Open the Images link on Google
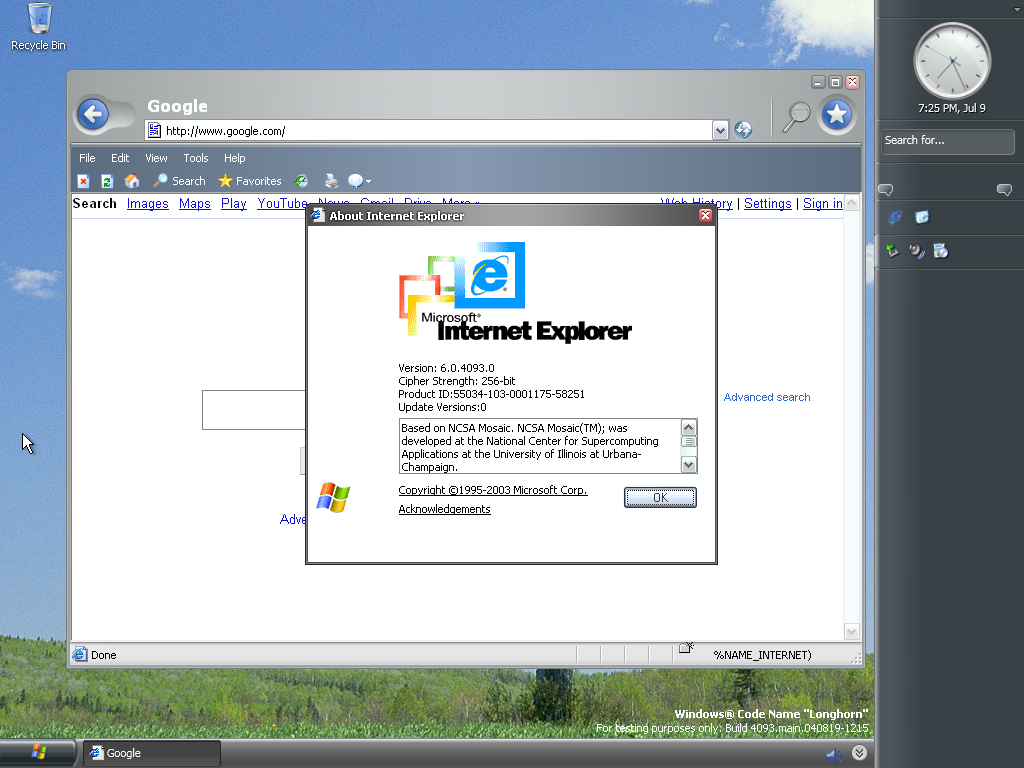Screen dimensions: 1024x768 tap(148, 204)
